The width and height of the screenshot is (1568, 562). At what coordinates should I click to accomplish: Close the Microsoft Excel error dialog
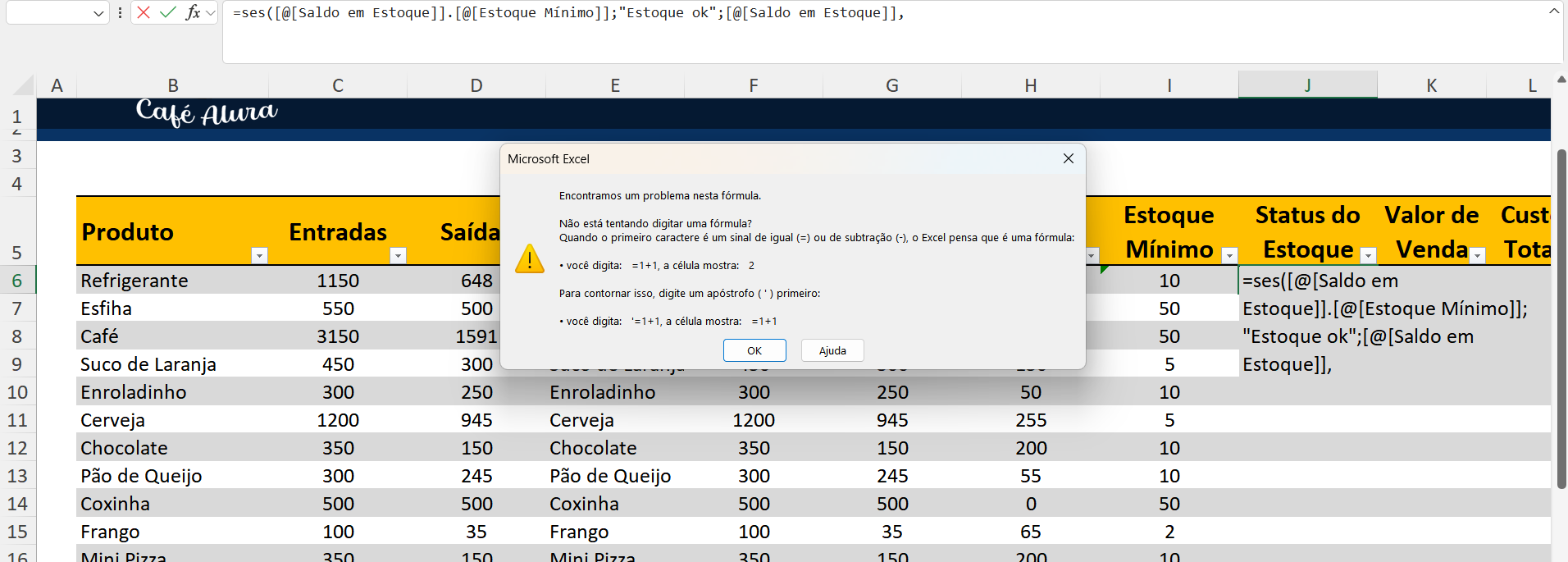click(1068, 158)
